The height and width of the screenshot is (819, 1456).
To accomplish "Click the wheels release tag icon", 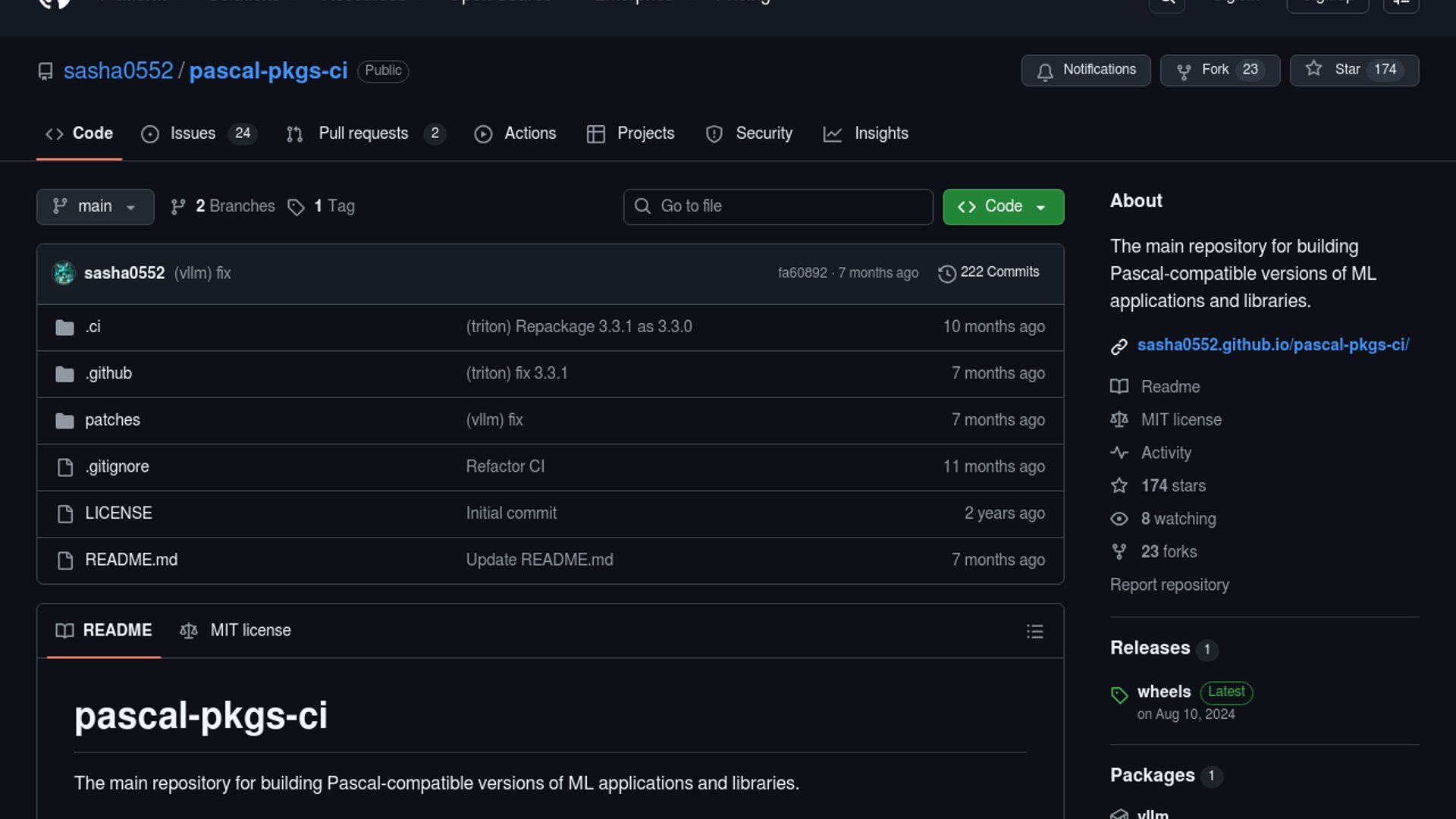I will [1119, 695].
